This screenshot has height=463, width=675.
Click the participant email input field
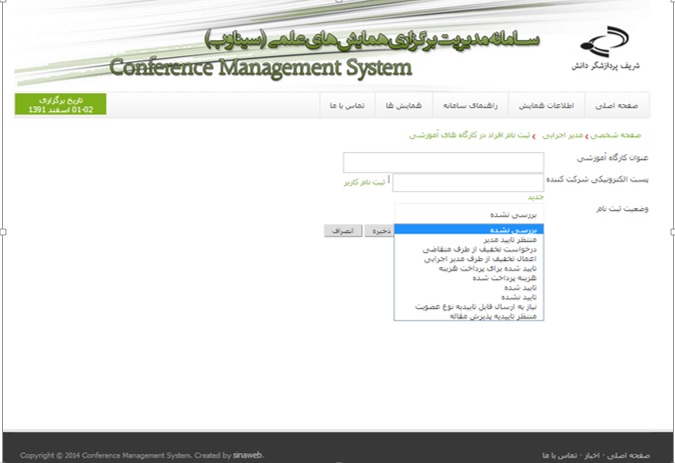pyautogui.click(x=467, y=183)
